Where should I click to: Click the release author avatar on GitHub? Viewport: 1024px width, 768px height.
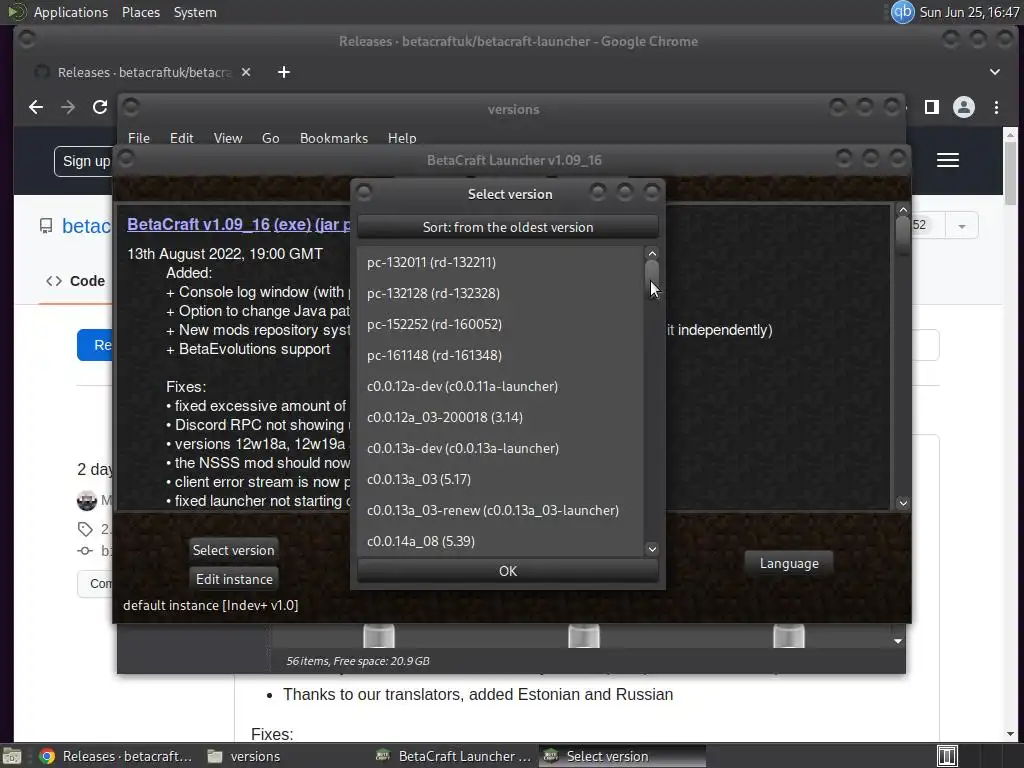[87, 501]
